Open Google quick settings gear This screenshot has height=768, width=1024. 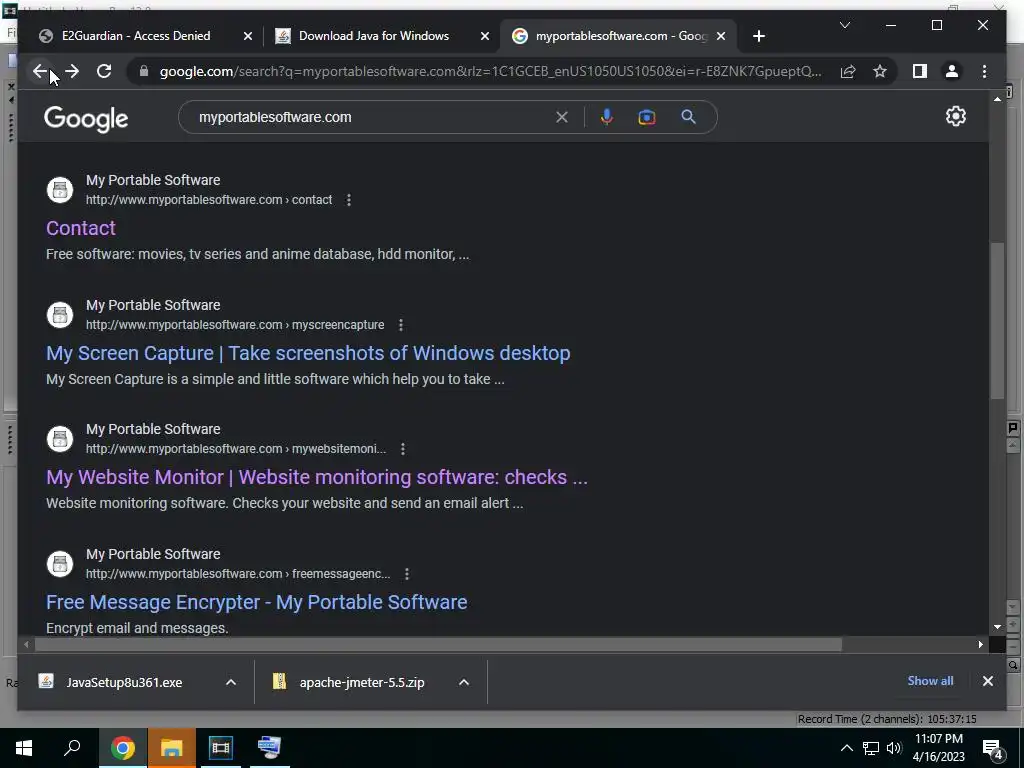coord(955,116)
